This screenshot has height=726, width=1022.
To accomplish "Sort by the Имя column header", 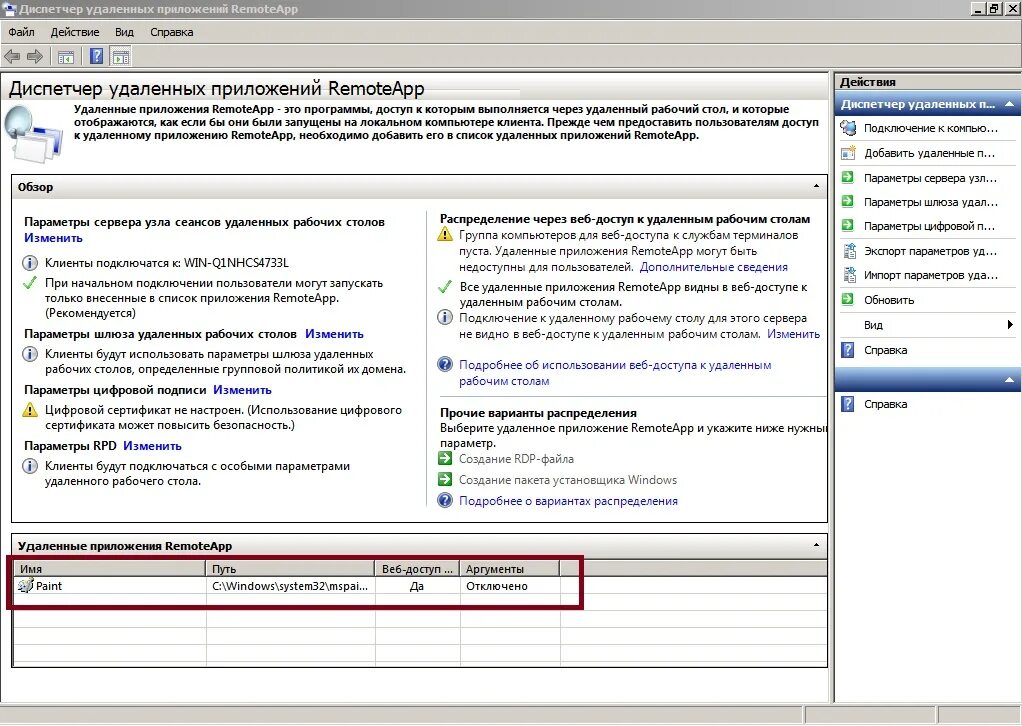I will 109,568.
